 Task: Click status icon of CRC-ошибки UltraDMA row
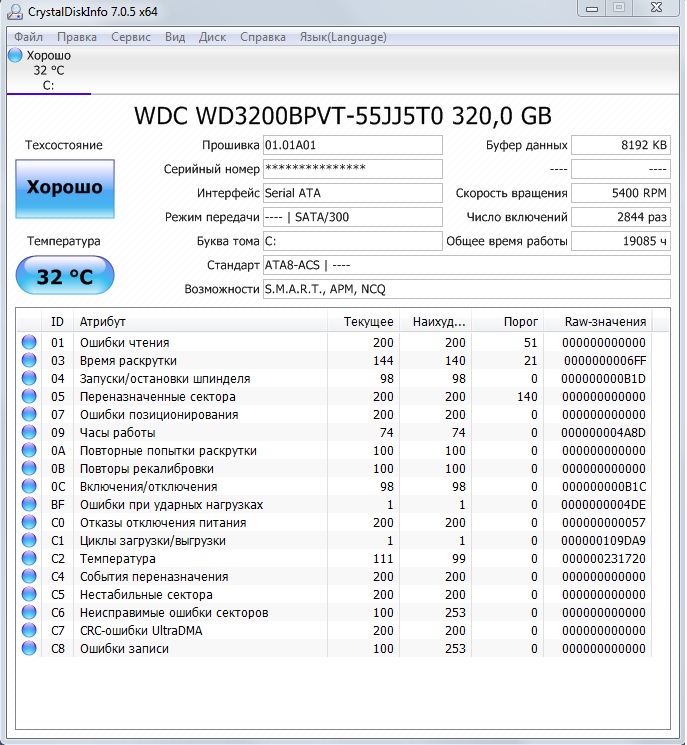[x=29, y=631]
